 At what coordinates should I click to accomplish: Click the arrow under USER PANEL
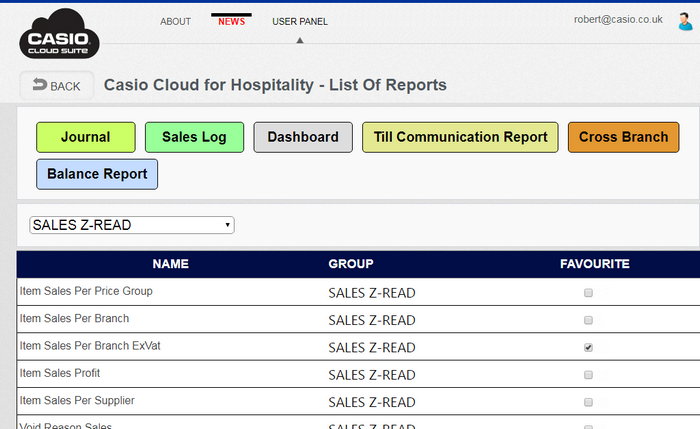click(300, 41)
